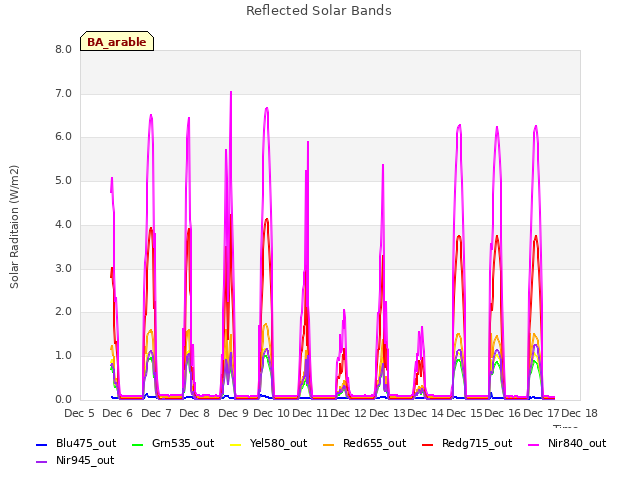This screenshot has width=640, height=480.
Task: Click the Dec 9 x-axis tick label
Action: point(233,413)
